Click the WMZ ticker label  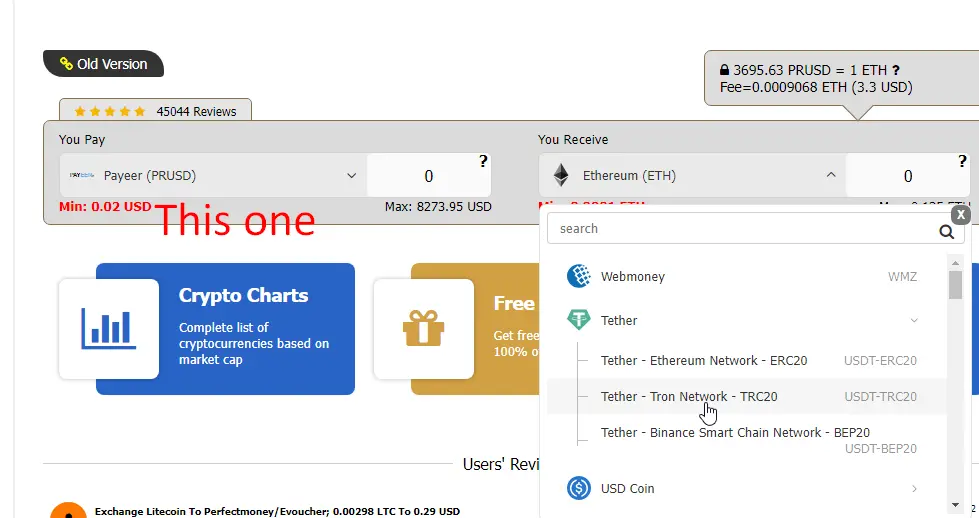(x=902, y=276)
